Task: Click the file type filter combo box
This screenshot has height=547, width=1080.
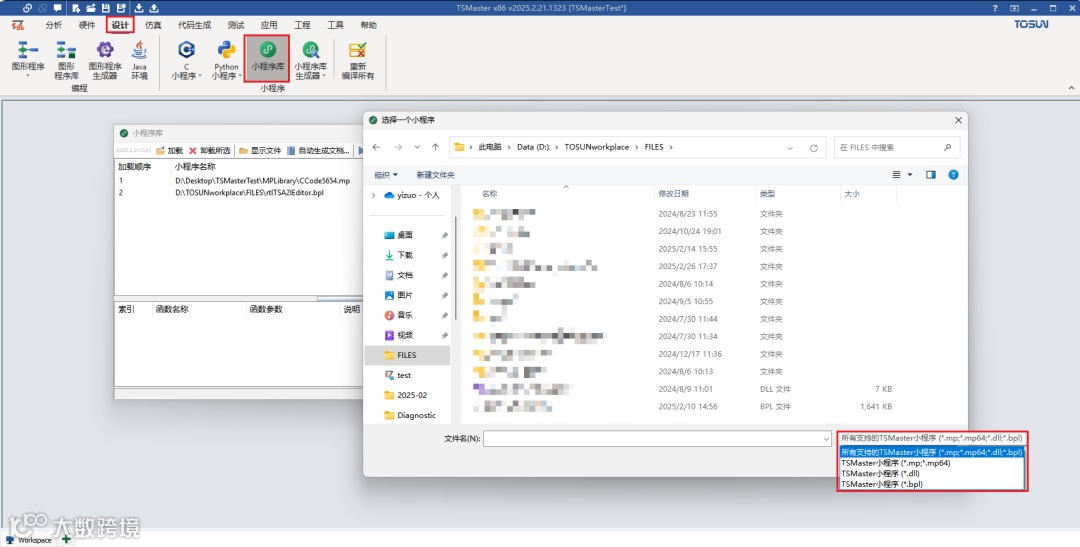Action: click(932, 438)
